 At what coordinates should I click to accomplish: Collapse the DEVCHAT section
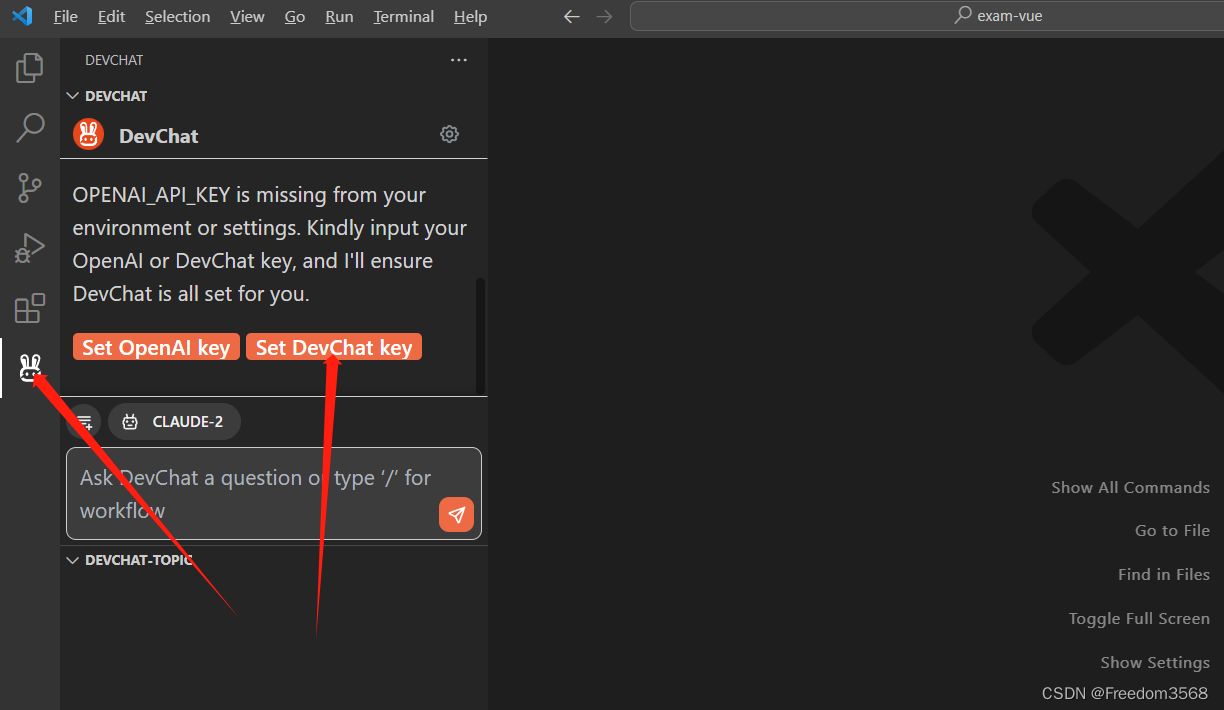coord(106,96)
